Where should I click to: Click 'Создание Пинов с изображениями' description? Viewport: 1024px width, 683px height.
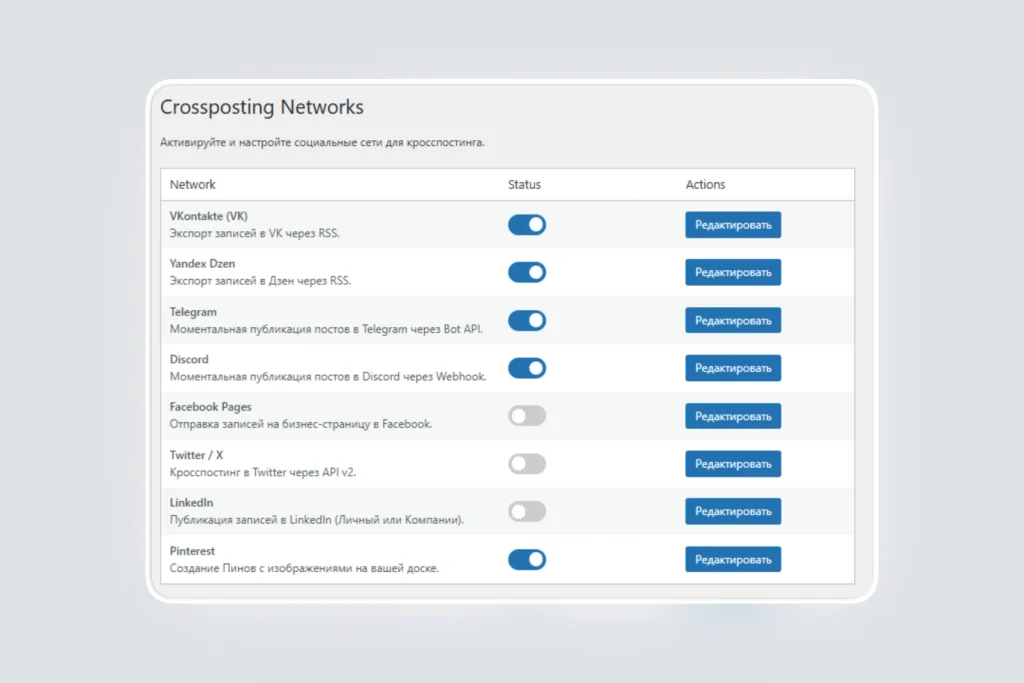[304, 568]
